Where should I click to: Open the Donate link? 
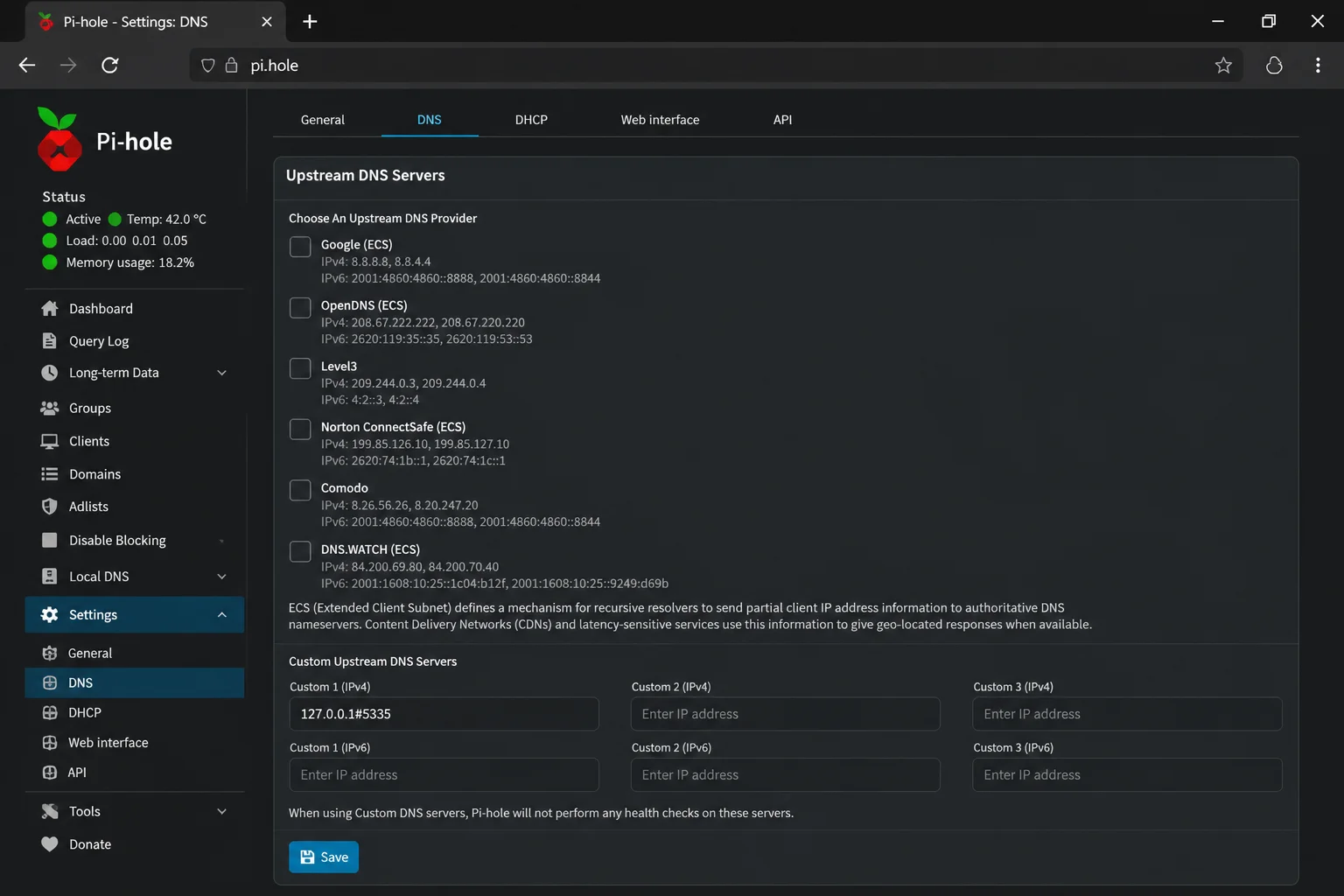90,843
